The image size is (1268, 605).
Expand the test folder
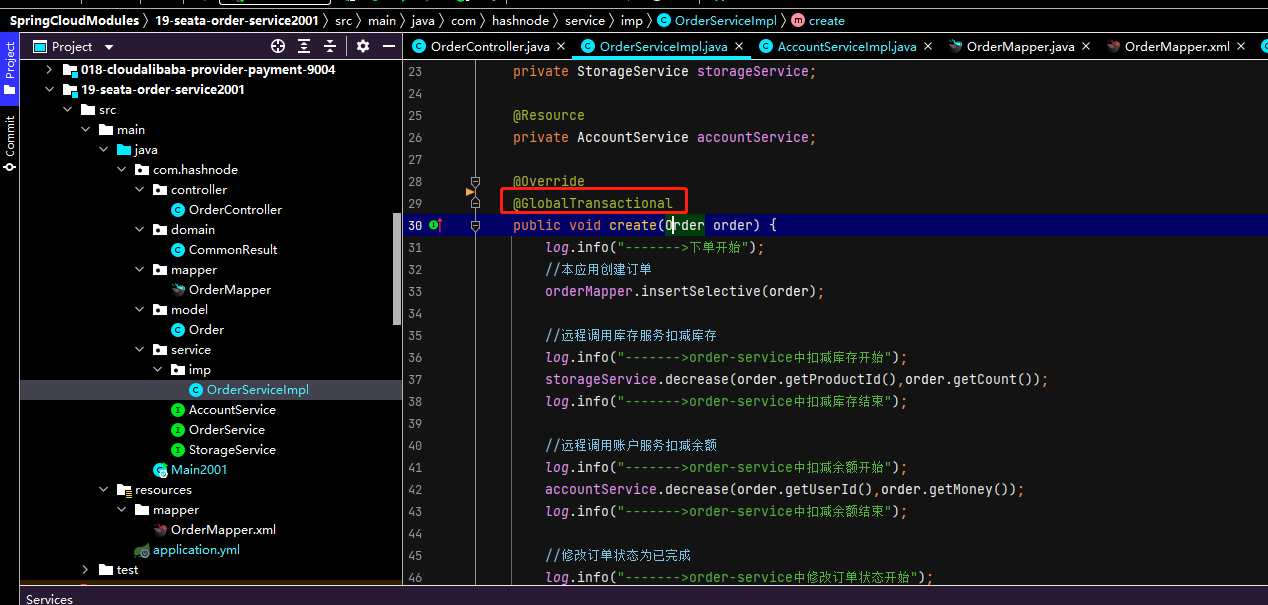pos(86,570)
